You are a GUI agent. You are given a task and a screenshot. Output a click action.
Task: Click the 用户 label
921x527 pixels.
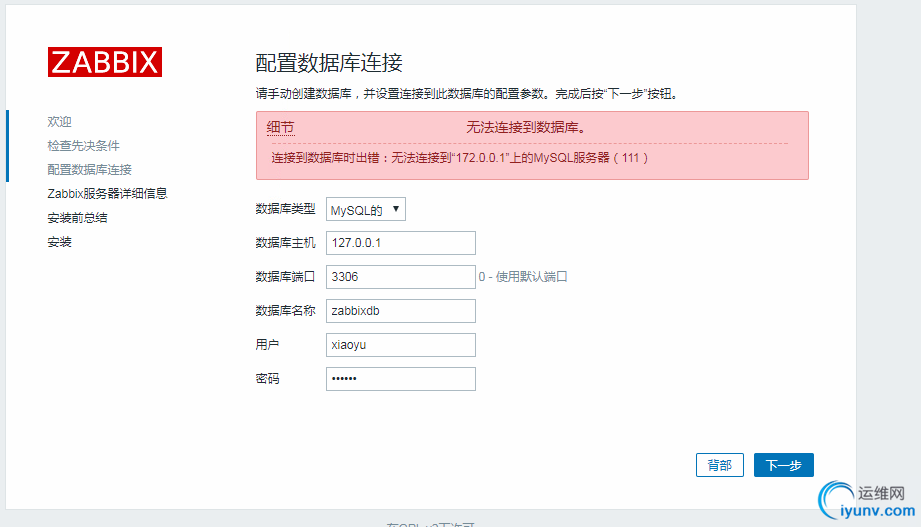(x=267, y=345)
